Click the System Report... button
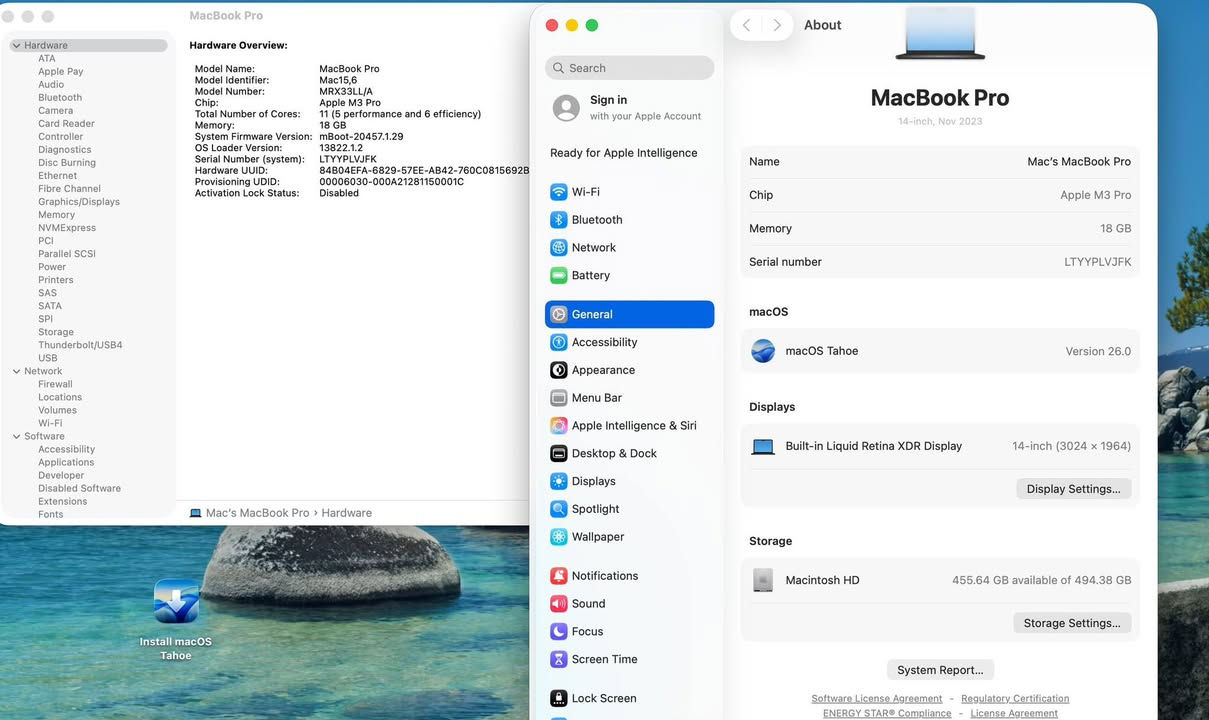Screen dimensions: 1209x720 point(940,670)
